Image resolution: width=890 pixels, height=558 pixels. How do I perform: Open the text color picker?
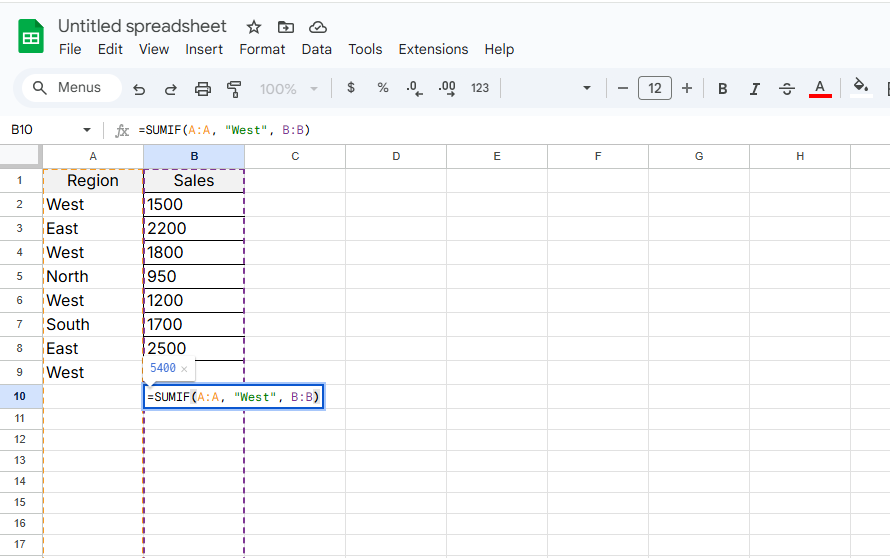pyautogui.click(x=820, y=89)
